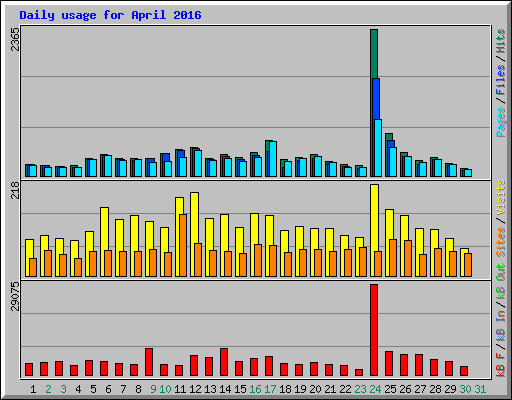This screenshot has height=400, width=512.
Task: Click day label 25 on the x-axis
Action: pyautogui.click(x=390, y=389)
